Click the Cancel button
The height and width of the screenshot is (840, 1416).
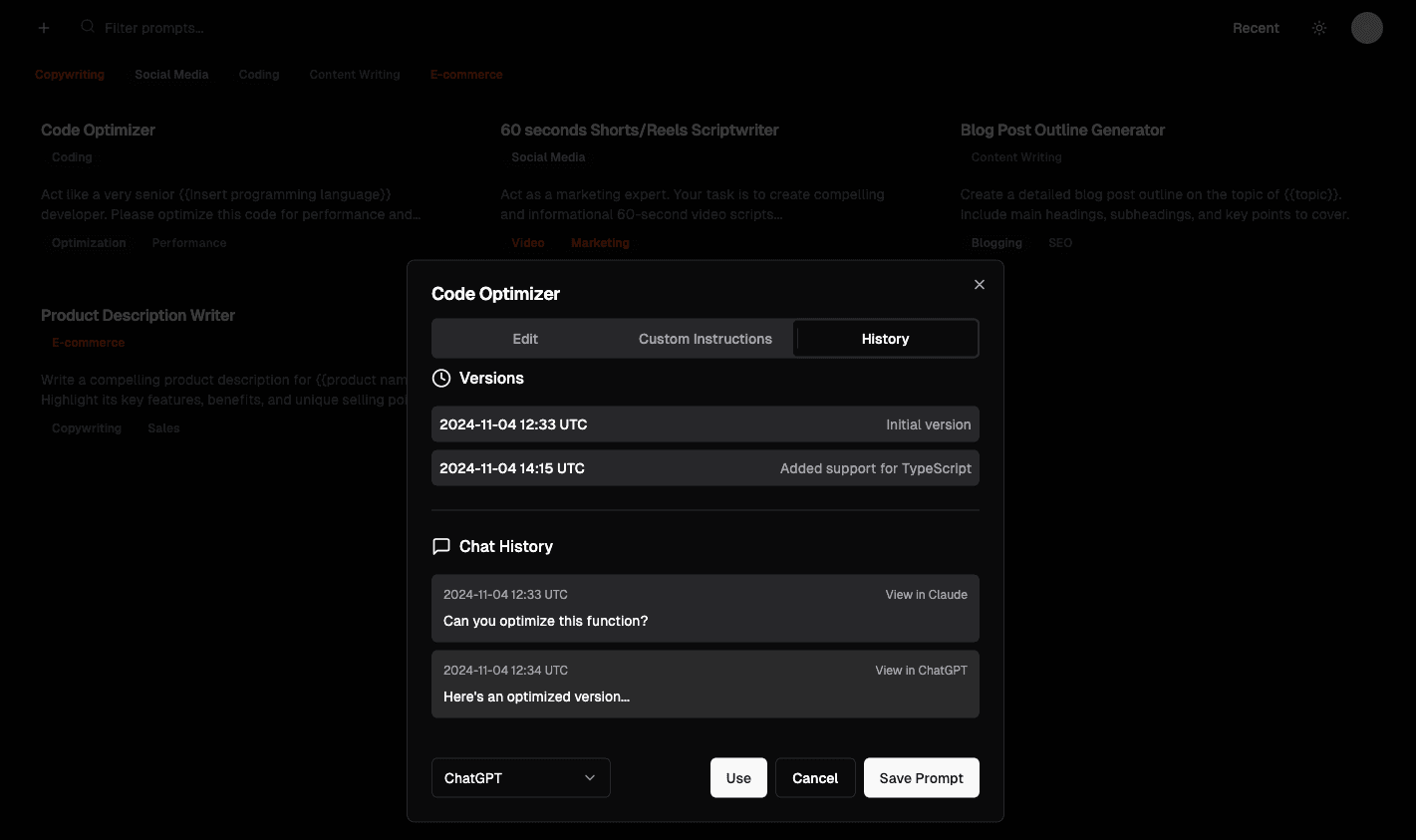pyautogui.click(x=814, y=778)
